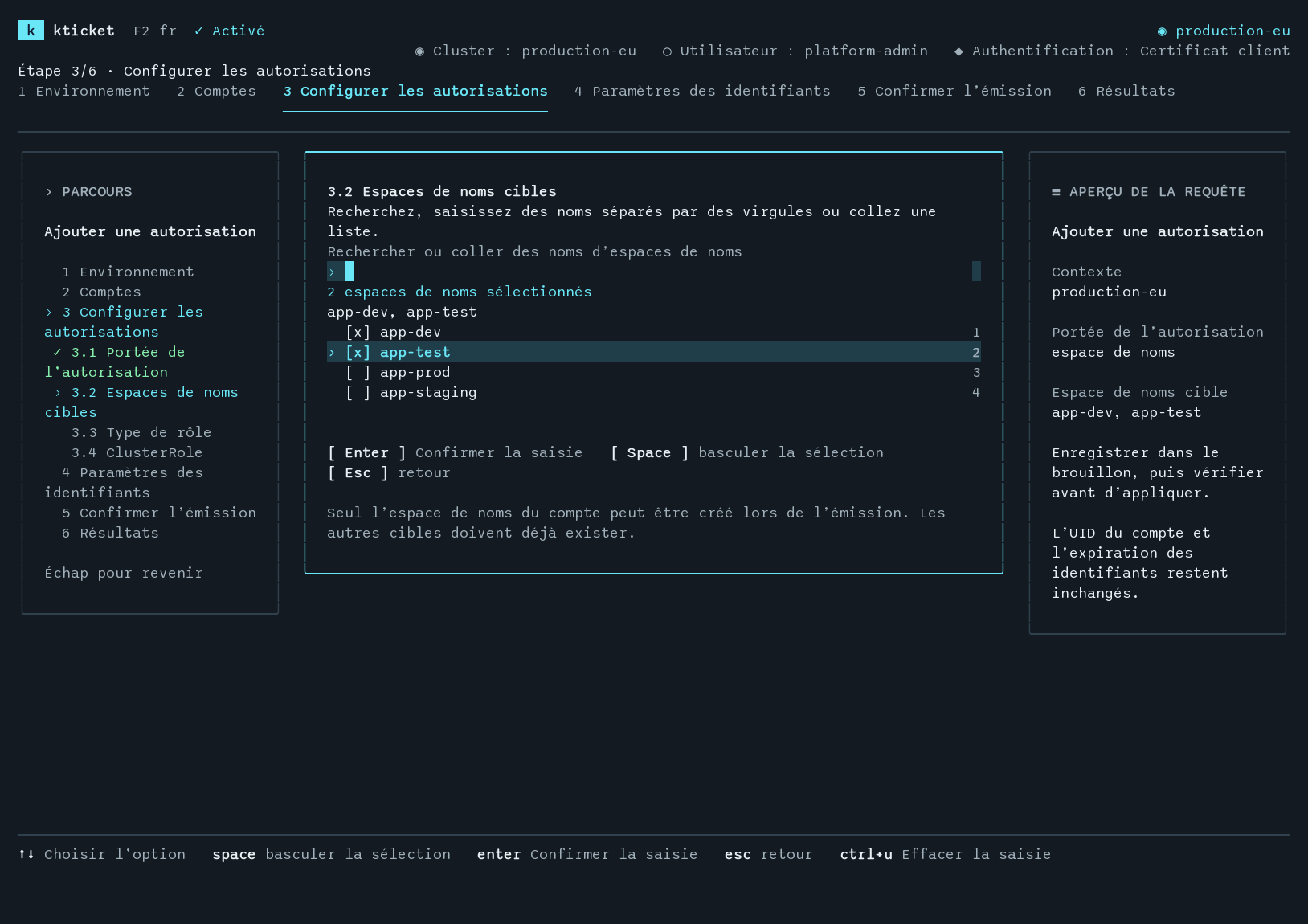This screenshot has height=924, width=1308.
Task: Expand step 3 Configurer les autorisations chevron
Action: point(49,312)
